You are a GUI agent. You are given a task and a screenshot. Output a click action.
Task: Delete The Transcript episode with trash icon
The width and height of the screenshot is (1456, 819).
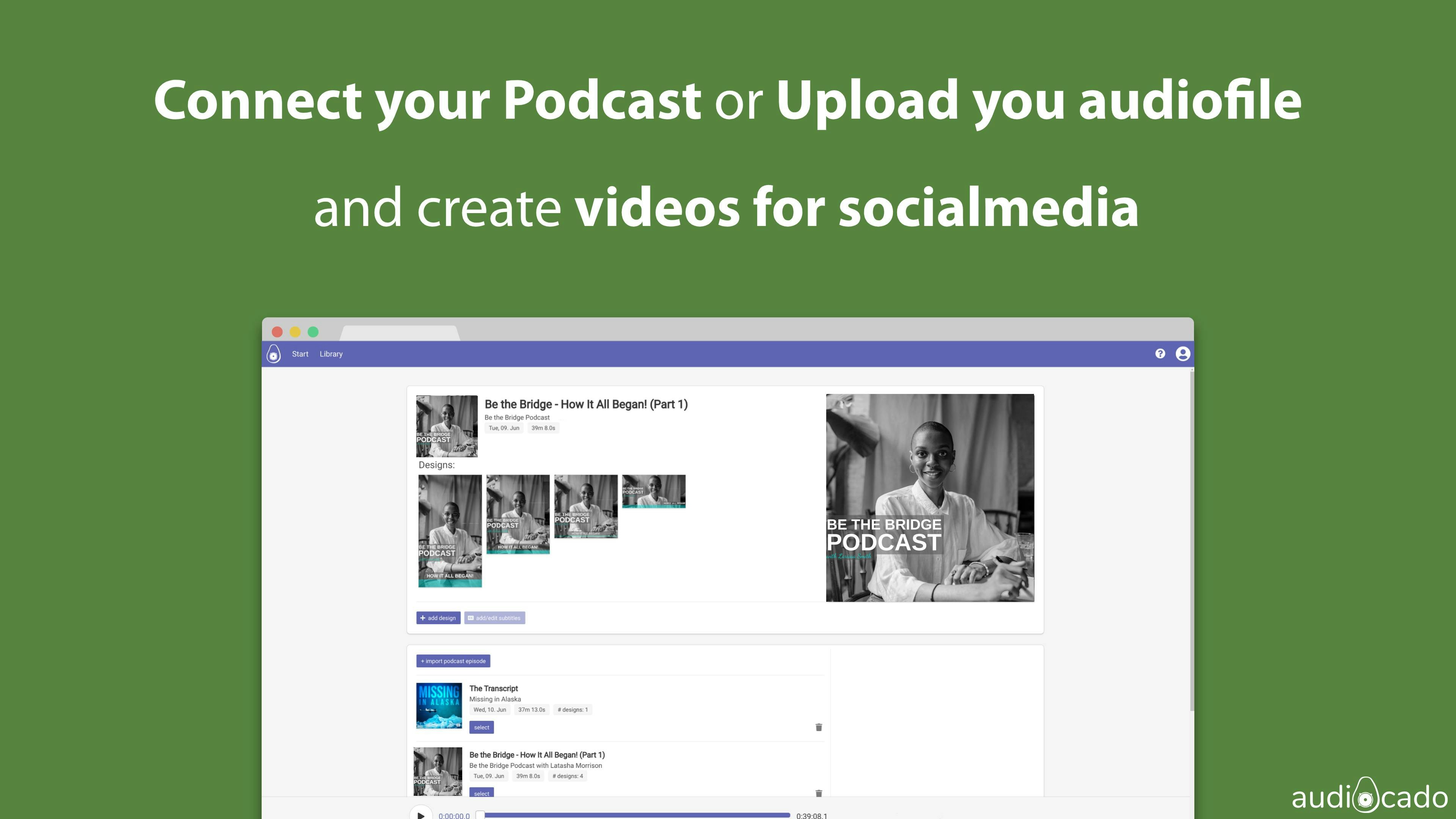pyautogui.click(x=819, y=728)
